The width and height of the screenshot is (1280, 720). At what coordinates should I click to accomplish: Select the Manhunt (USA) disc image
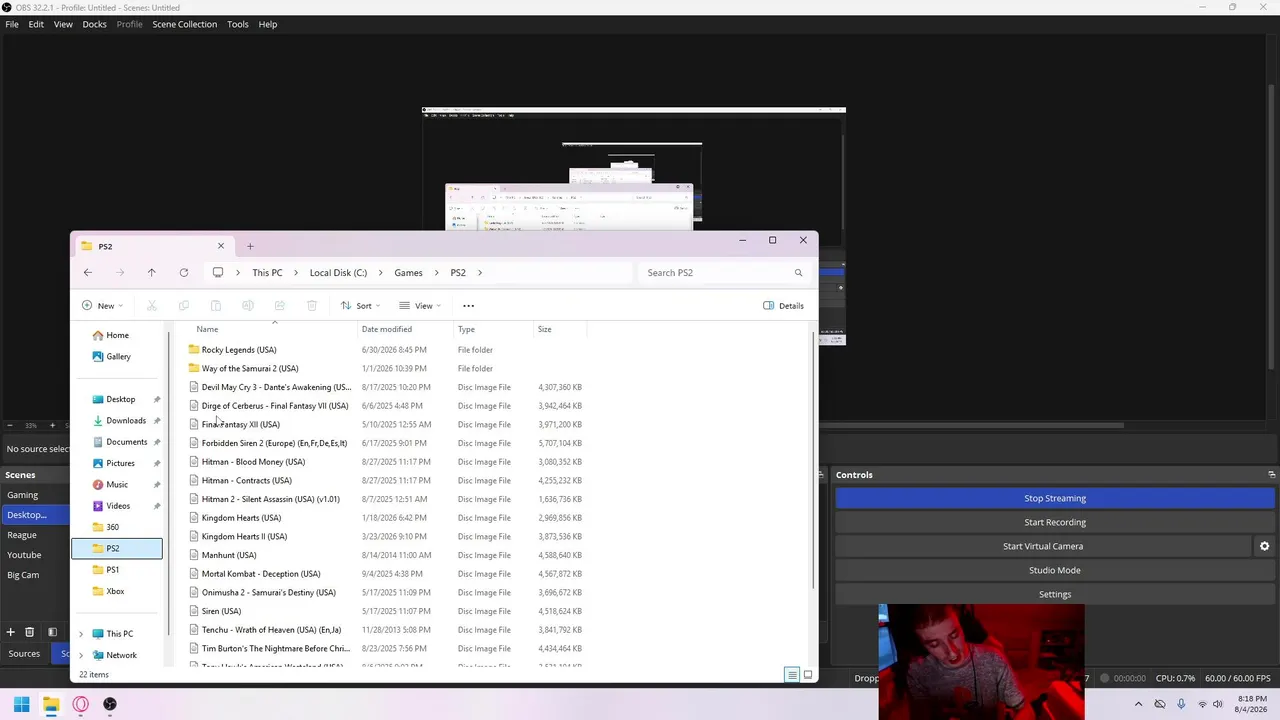229,555
